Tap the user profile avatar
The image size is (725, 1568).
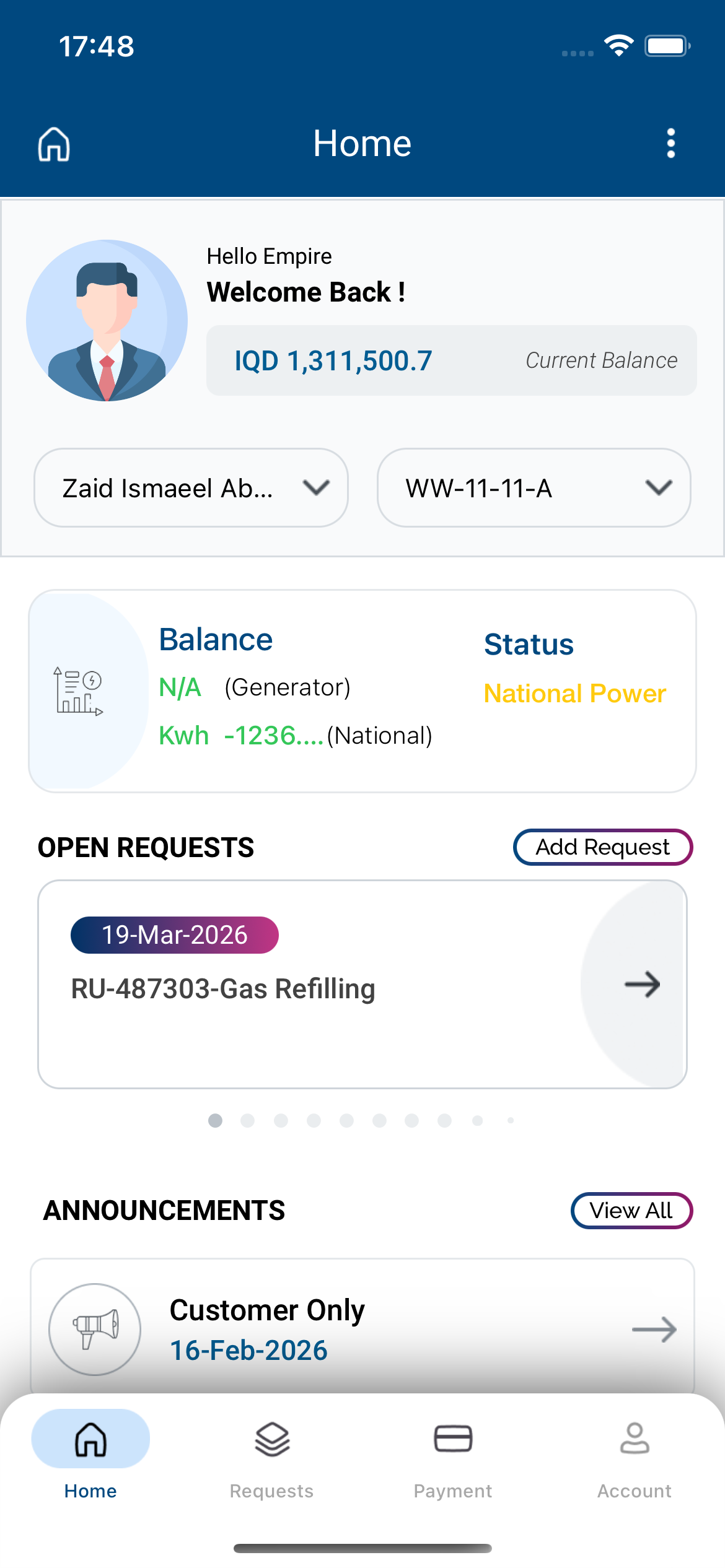point(107,321)
